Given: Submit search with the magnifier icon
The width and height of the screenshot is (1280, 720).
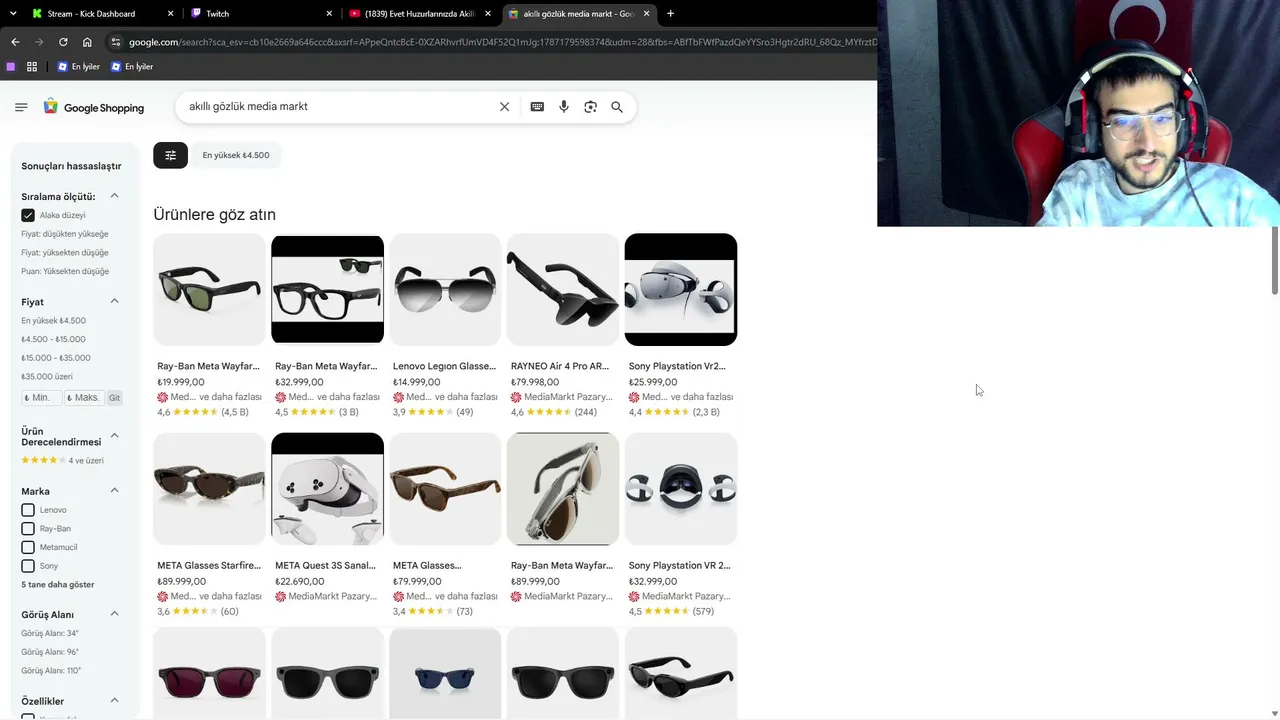Looking at the screenshot, I should (617, 107).
